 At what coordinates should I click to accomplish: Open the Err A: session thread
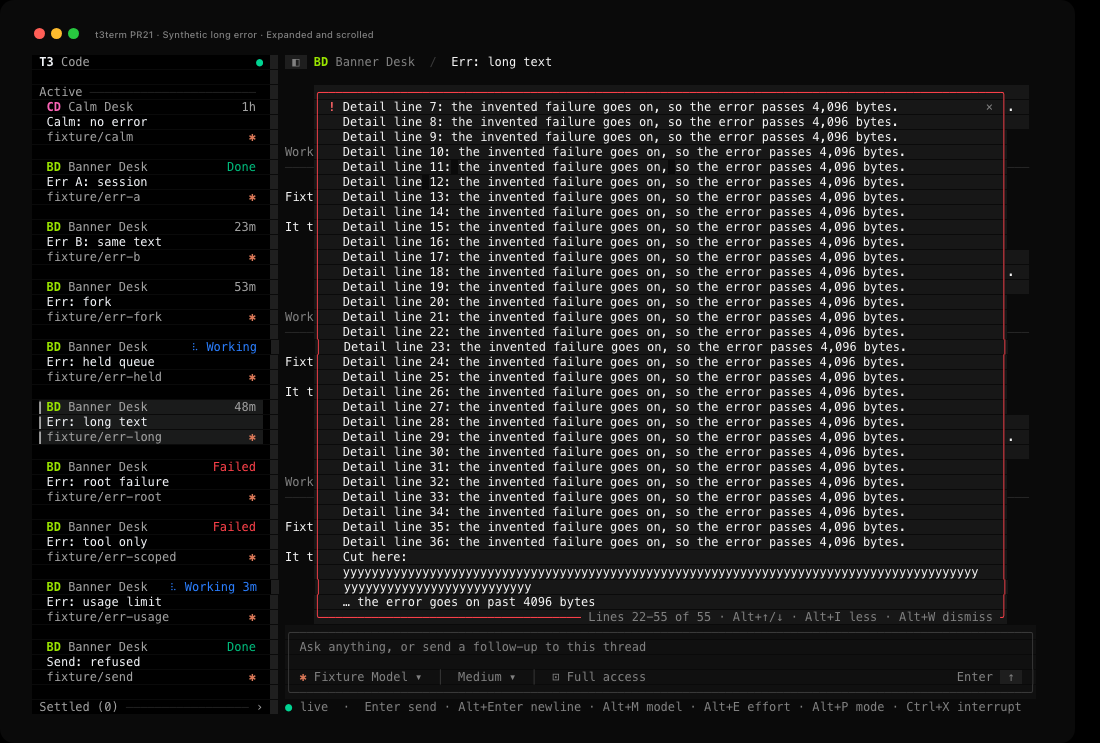(x=150, y=182)
